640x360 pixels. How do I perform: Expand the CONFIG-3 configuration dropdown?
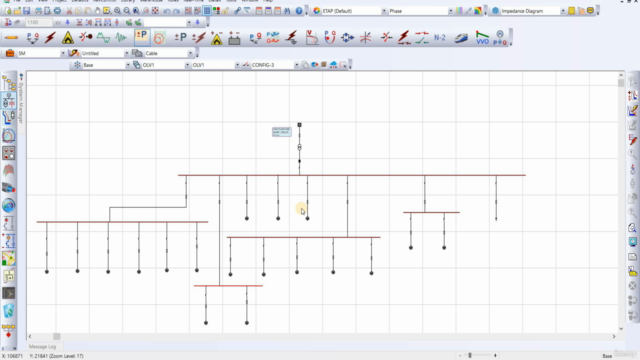coord(297,65)
